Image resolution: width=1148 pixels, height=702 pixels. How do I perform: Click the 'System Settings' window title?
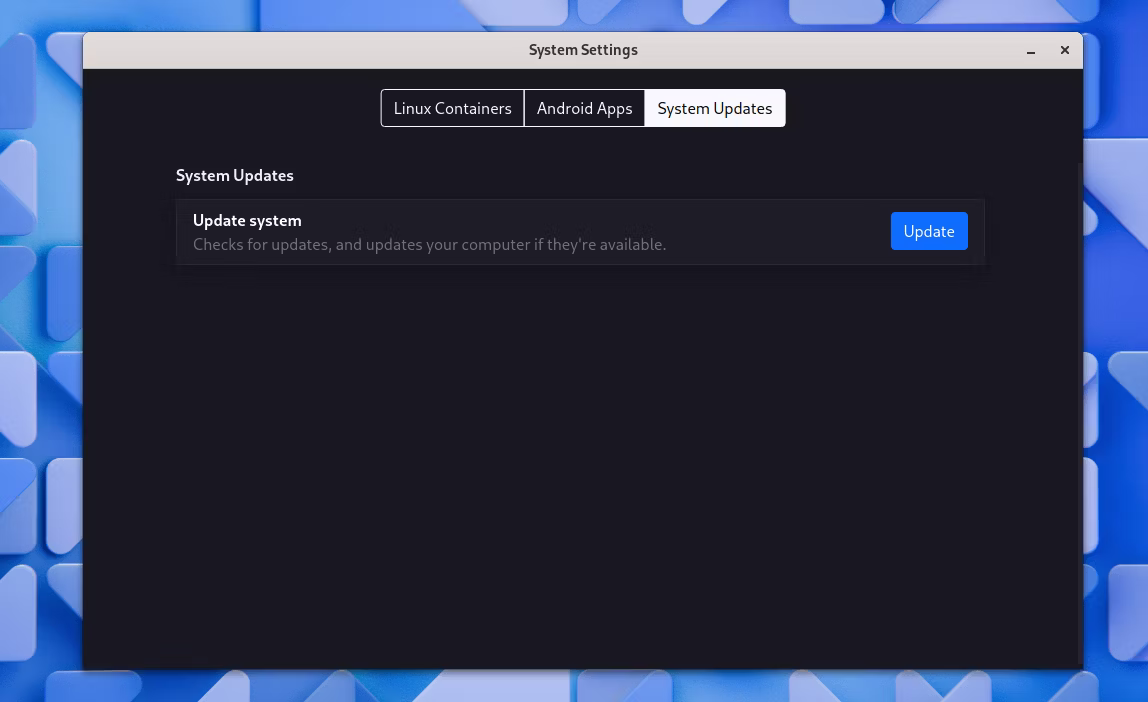(583, 50)
